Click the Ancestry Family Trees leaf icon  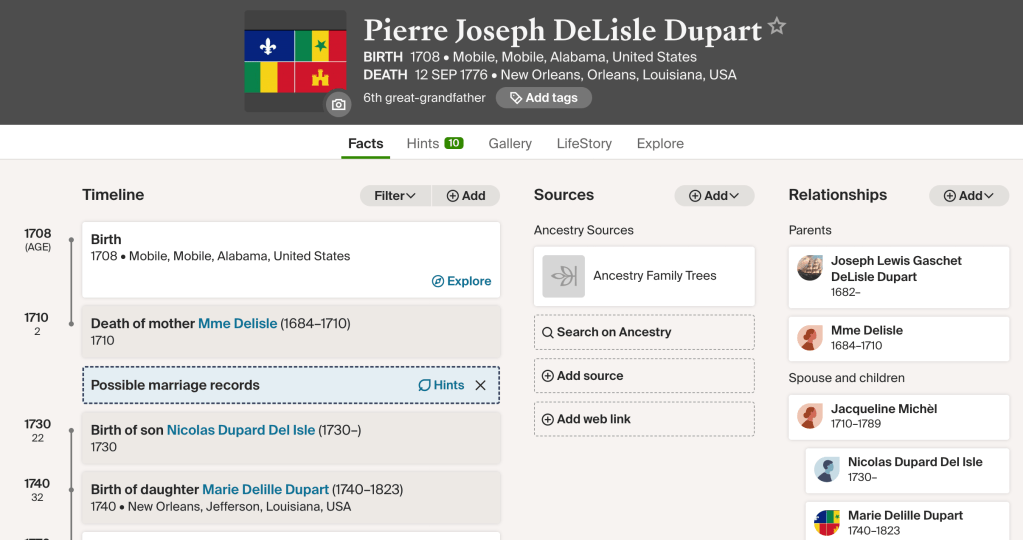564,276
